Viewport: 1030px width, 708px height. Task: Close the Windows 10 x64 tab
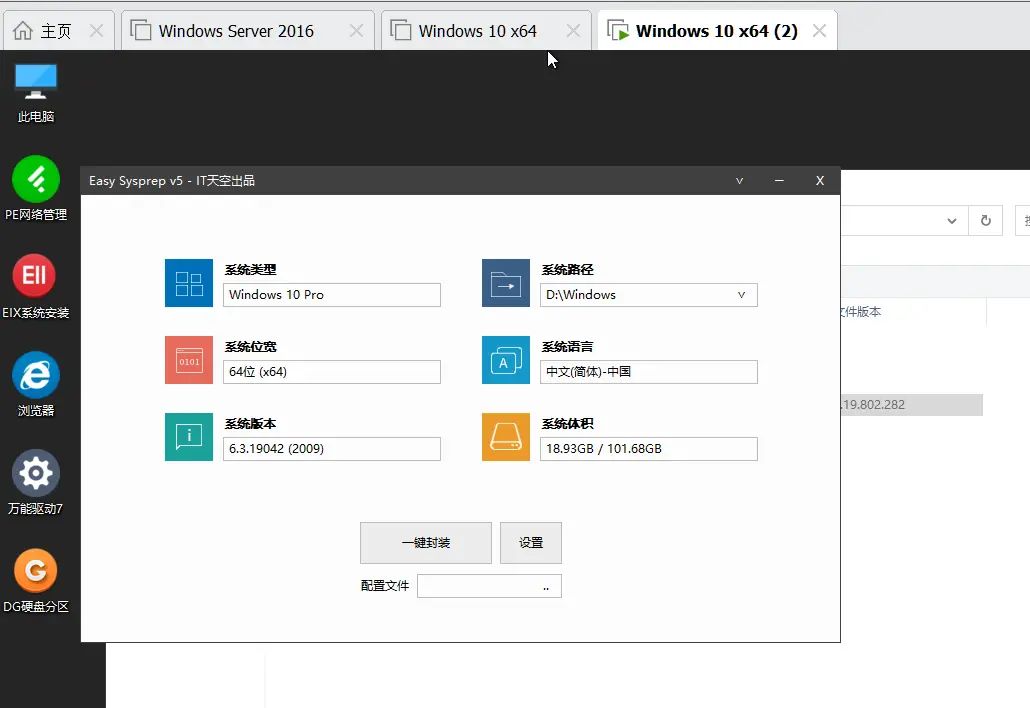coord(573,31)
